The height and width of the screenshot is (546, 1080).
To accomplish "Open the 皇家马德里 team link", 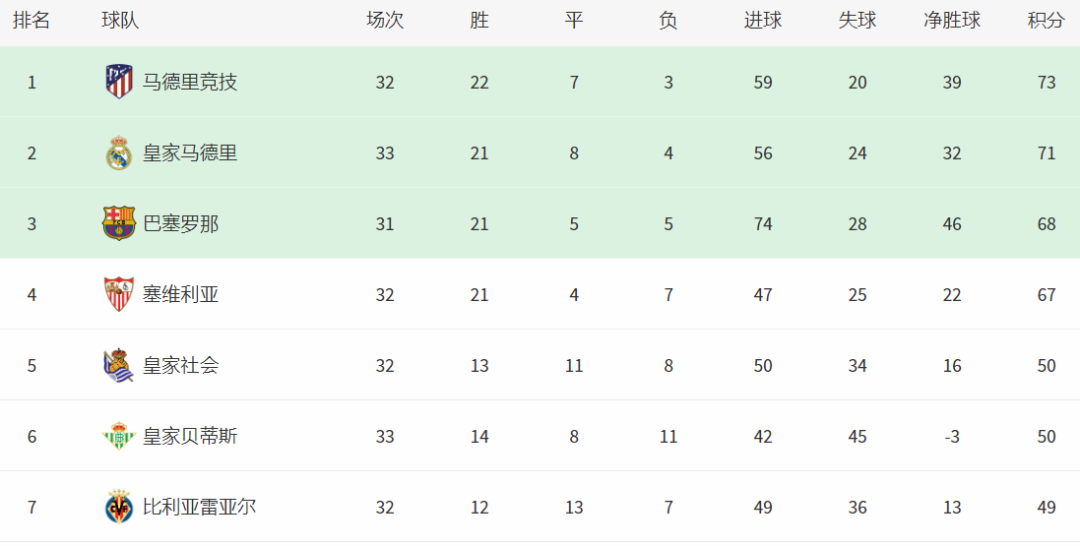I will pyautogui.click(x=190, y=153).
